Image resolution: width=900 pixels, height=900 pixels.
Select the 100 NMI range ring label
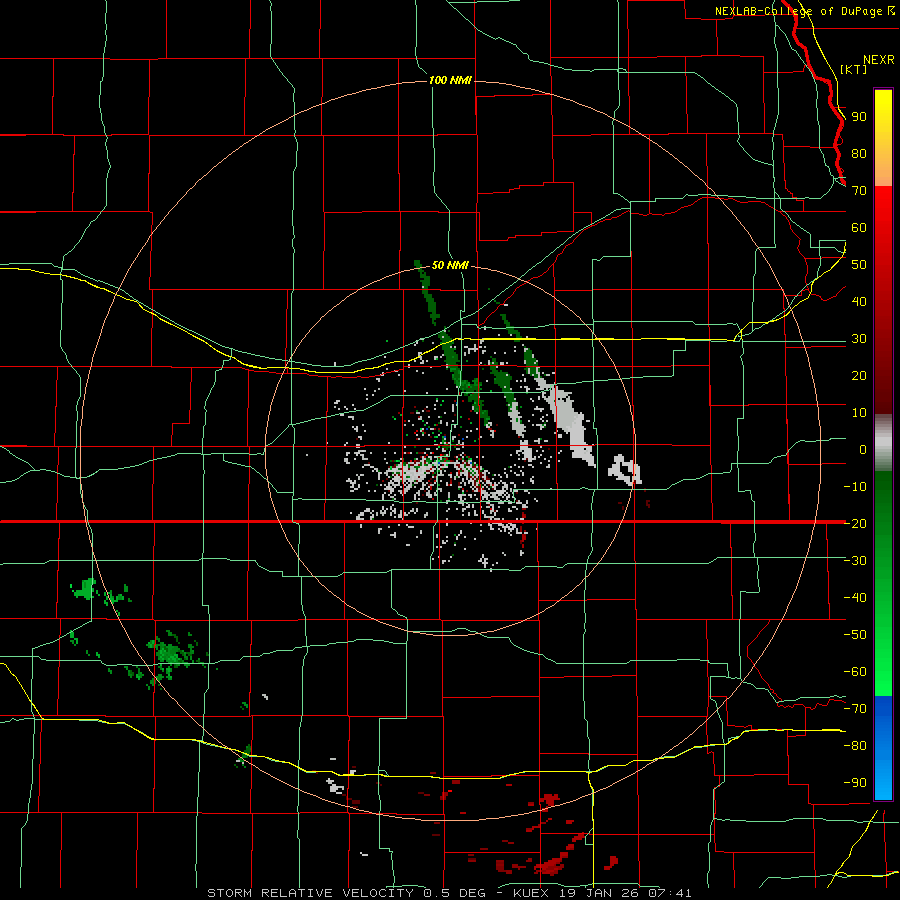[x=450, y=80]
